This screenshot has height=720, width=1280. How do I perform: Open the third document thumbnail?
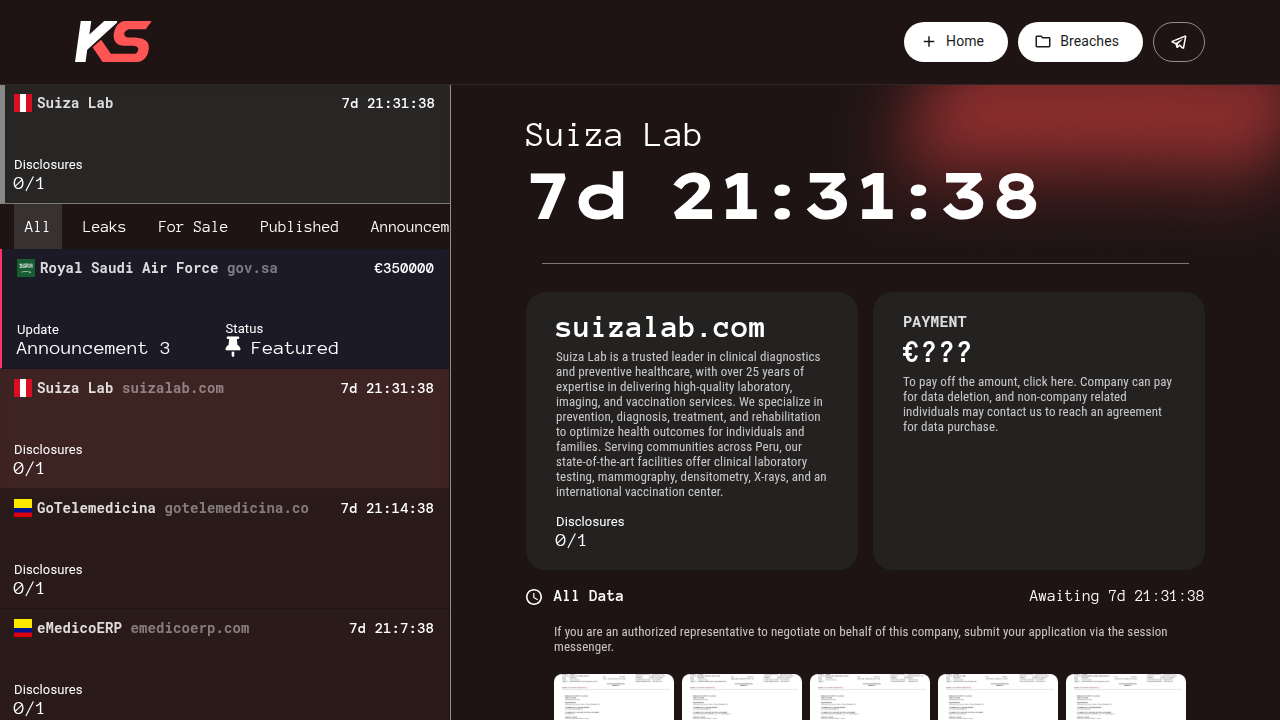click(870, 697)
